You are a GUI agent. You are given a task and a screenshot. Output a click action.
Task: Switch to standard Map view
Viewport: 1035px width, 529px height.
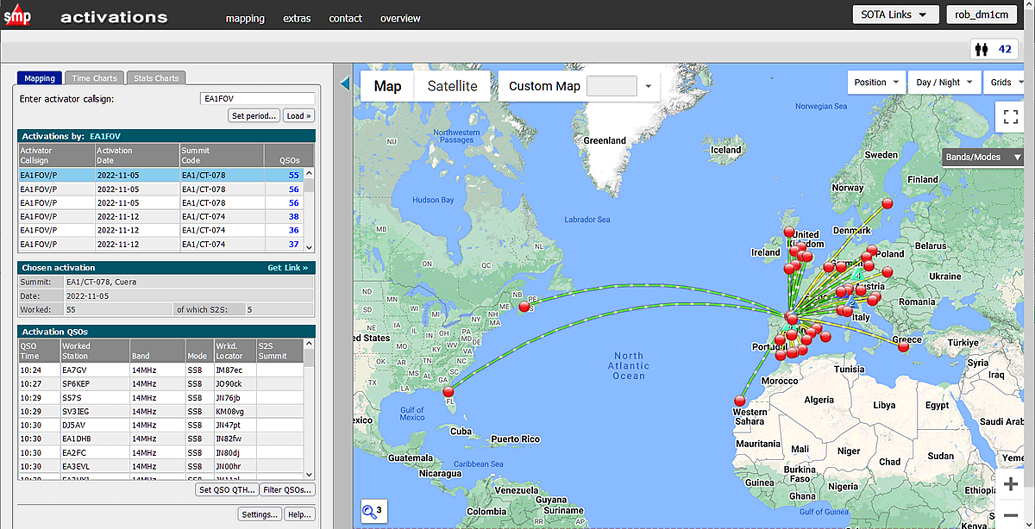coord(387,86)
